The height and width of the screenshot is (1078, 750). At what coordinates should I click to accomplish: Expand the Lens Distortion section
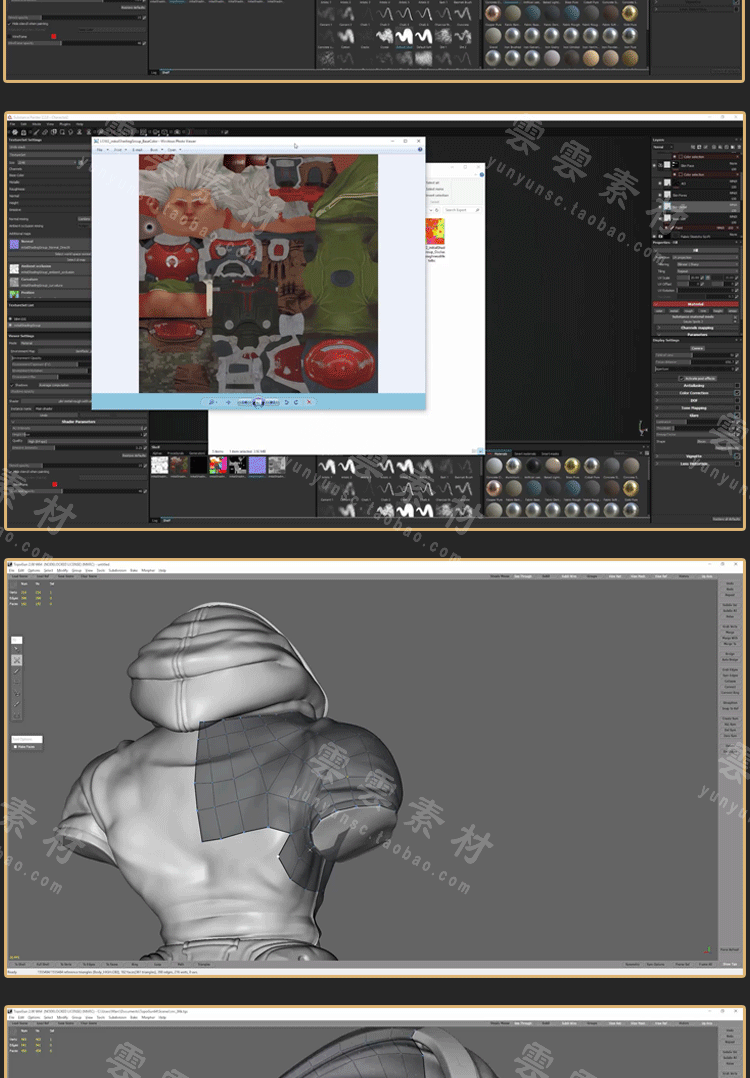(x=657, y=463)
